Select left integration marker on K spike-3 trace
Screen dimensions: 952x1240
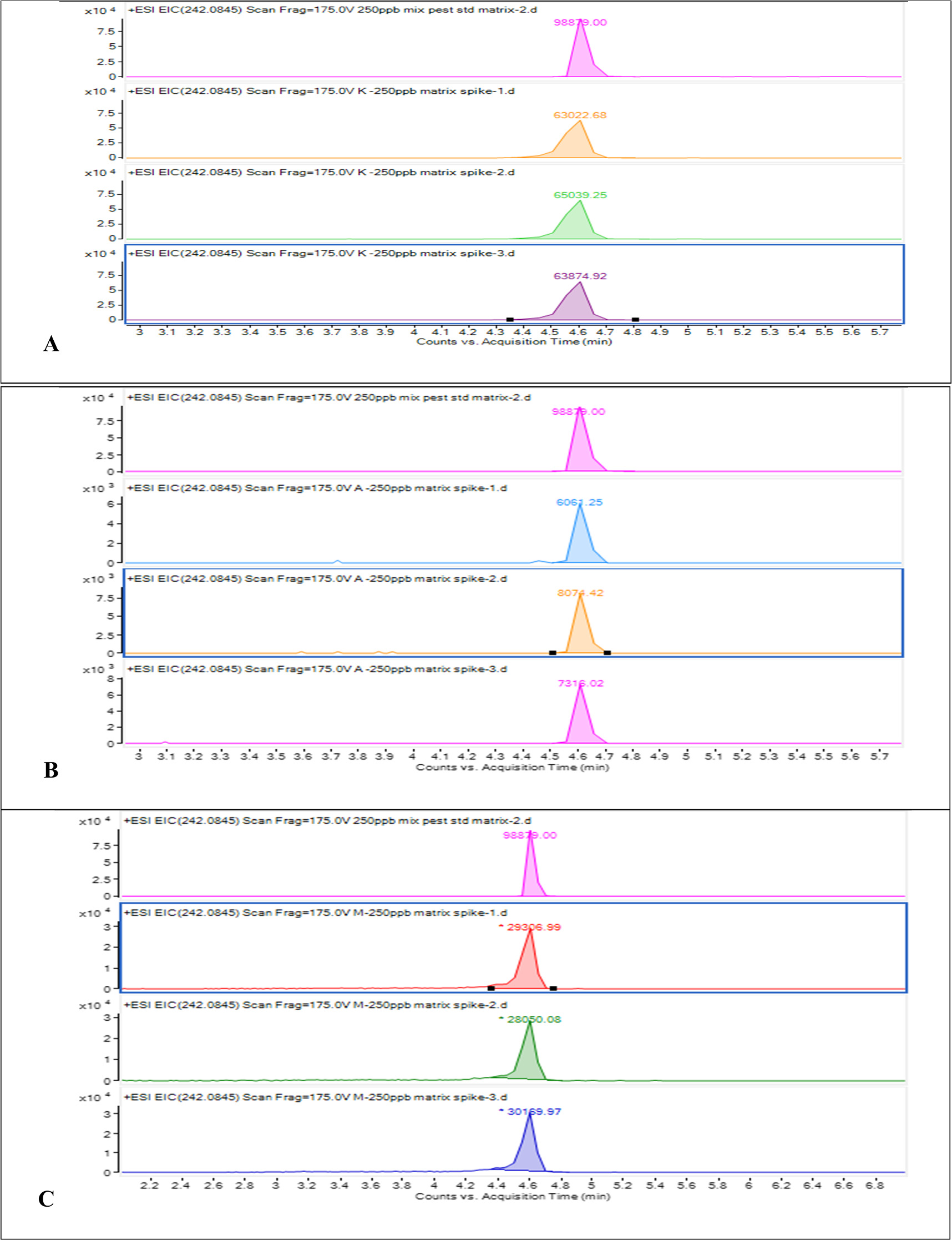point(509,319)
